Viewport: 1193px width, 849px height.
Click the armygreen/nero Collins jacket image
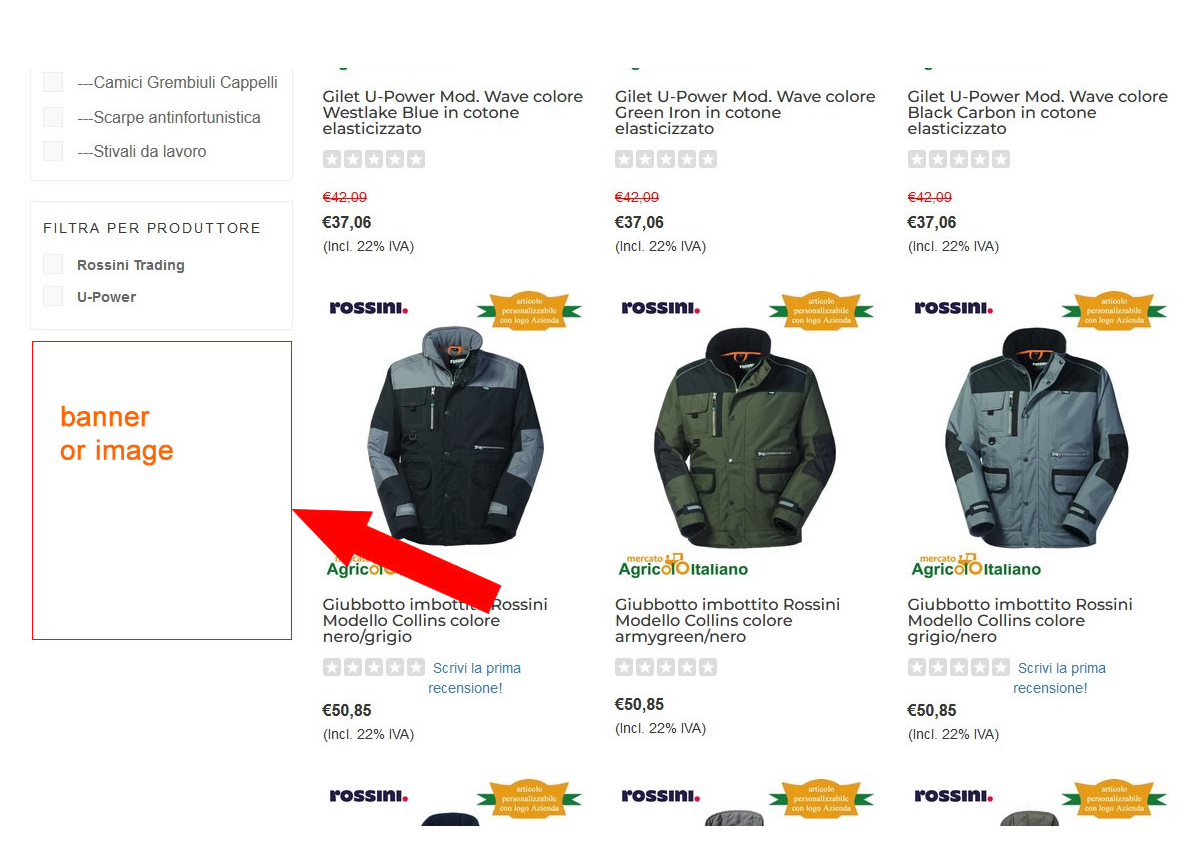(x=745, y=437)
